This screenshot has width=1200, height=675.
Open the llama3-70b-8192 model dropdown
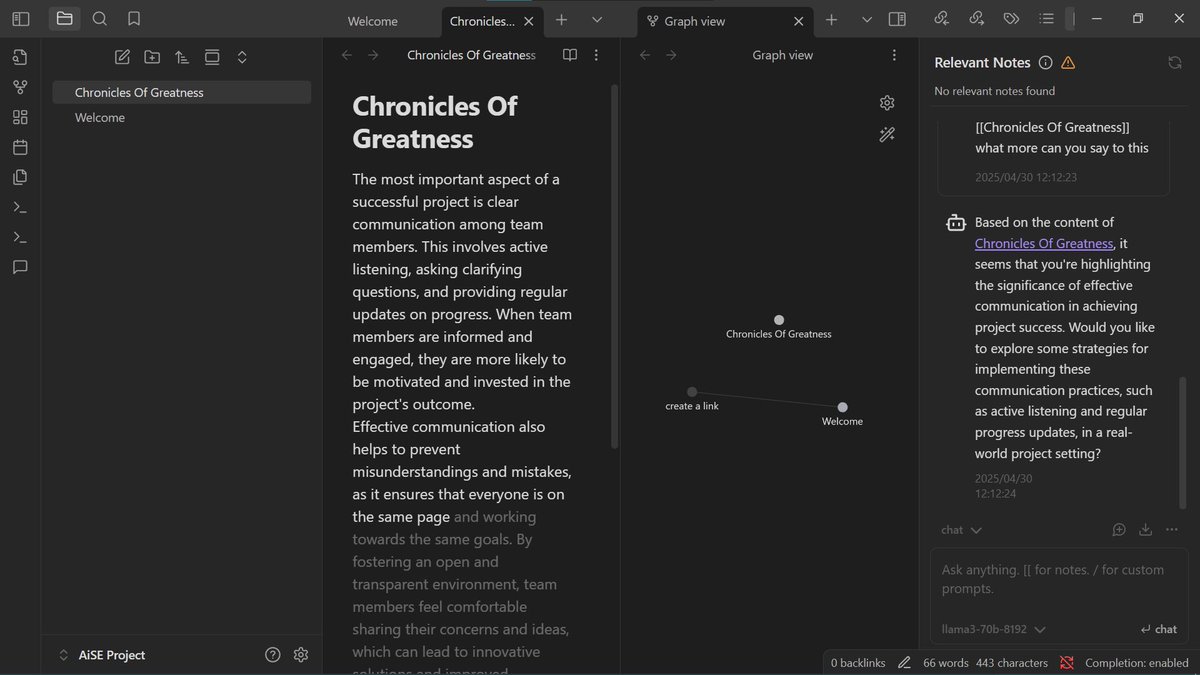[x=994, y=630]
